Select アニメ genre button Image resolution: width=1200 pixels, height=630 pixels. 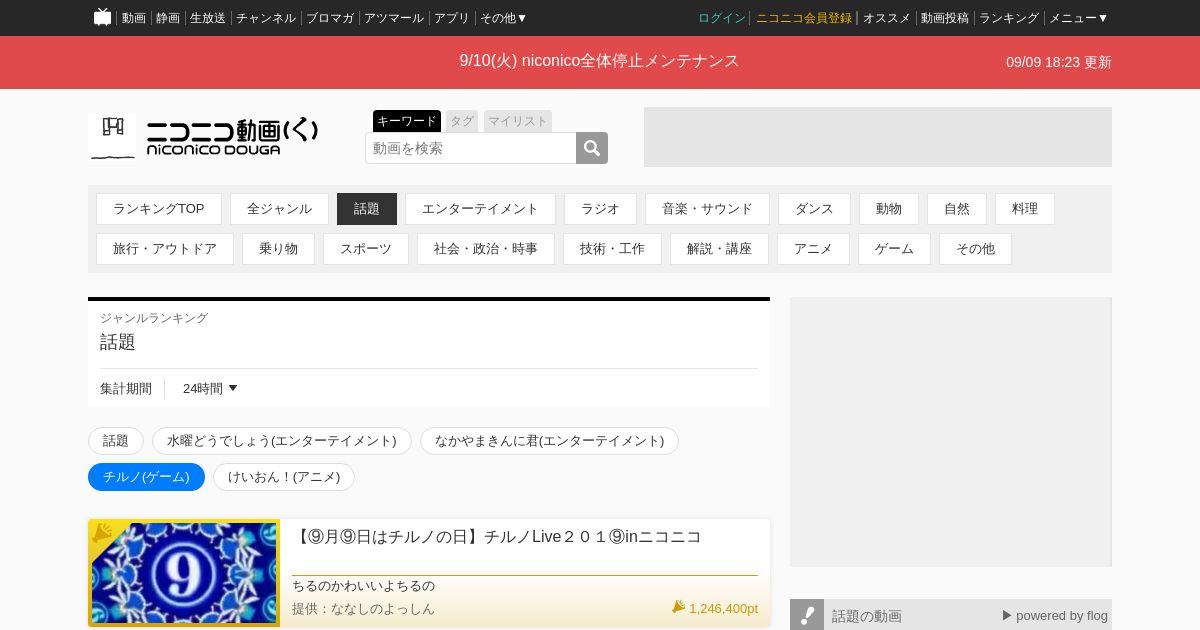[x=813, y=249]
